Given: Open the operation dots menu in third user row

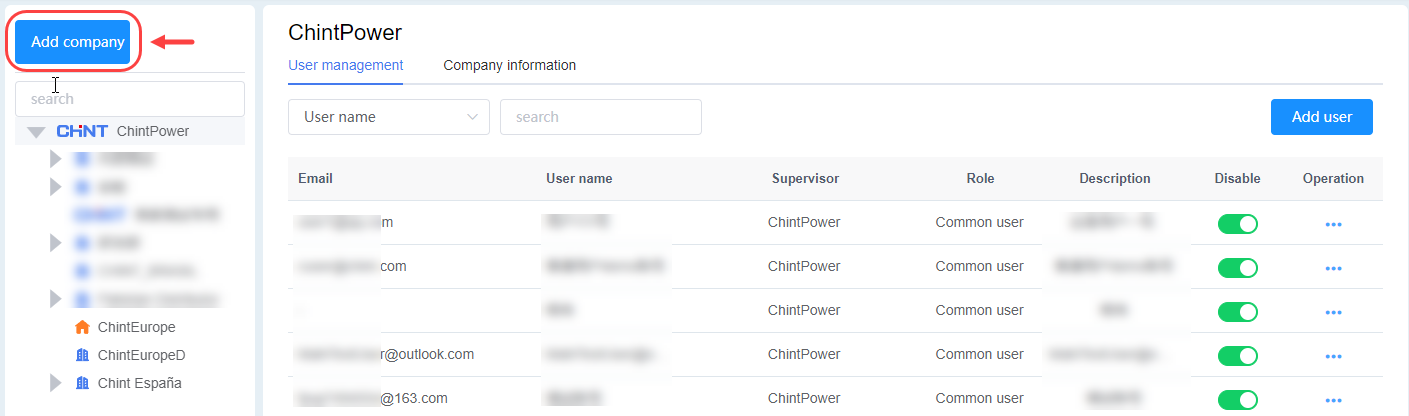Looking at the screenshot, I should pos(1333,313).
